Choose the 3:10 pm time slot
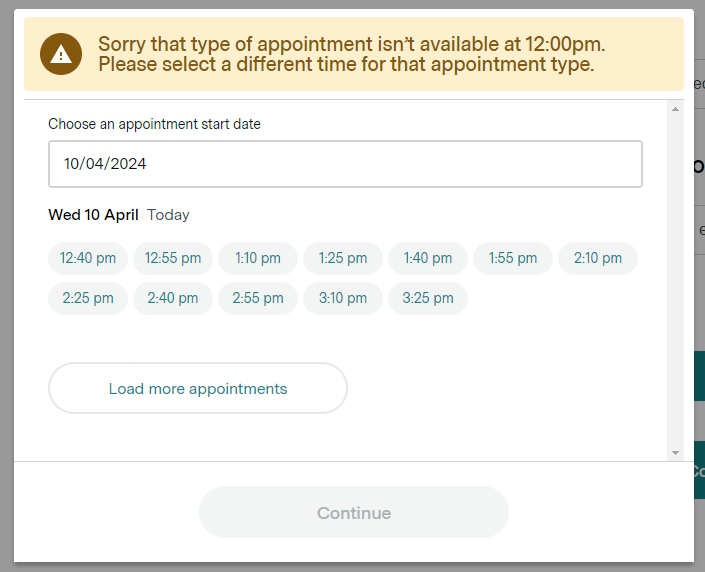This screenshot has height=572, width=705. click(x=343, y=298)
